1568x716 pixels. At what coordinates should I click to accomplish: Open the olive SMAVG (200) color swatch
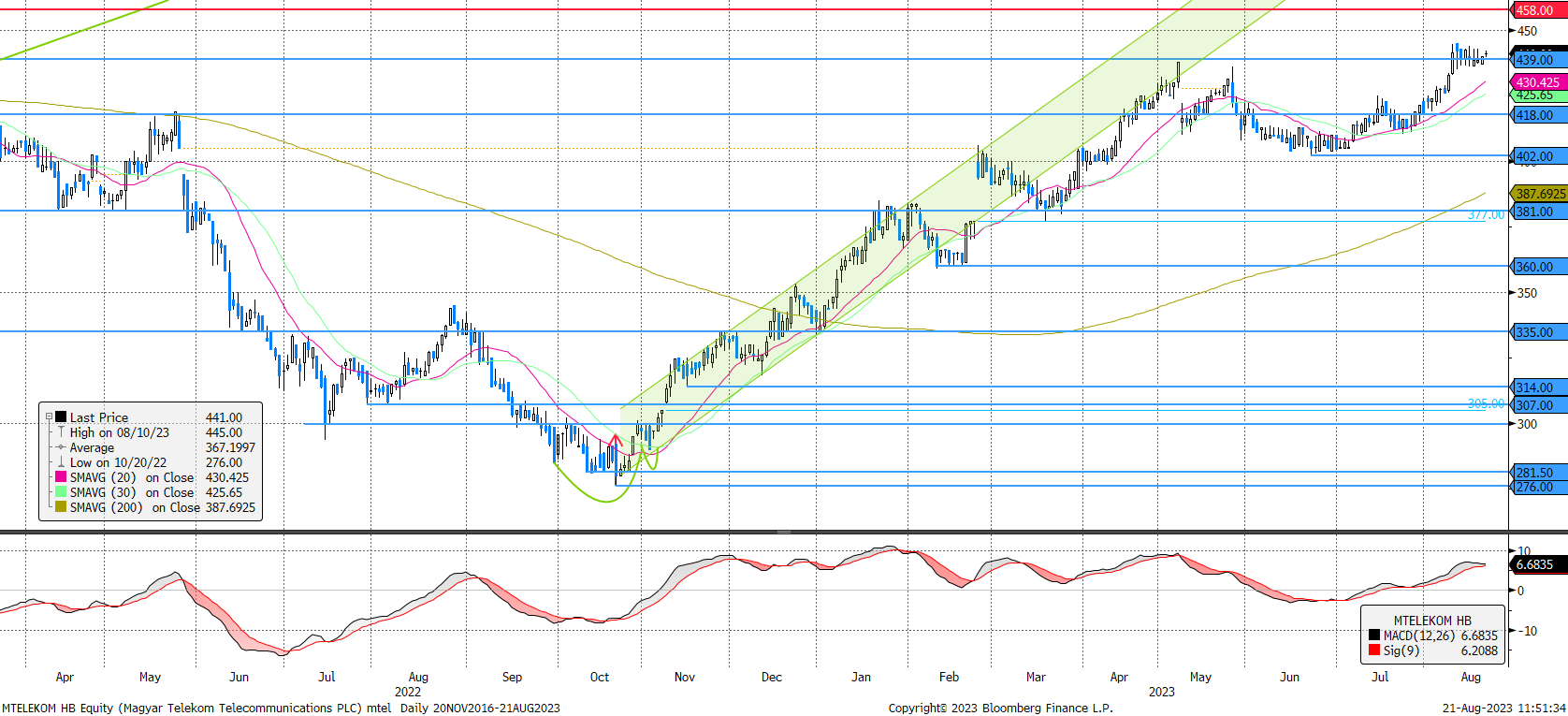(61, 507)
